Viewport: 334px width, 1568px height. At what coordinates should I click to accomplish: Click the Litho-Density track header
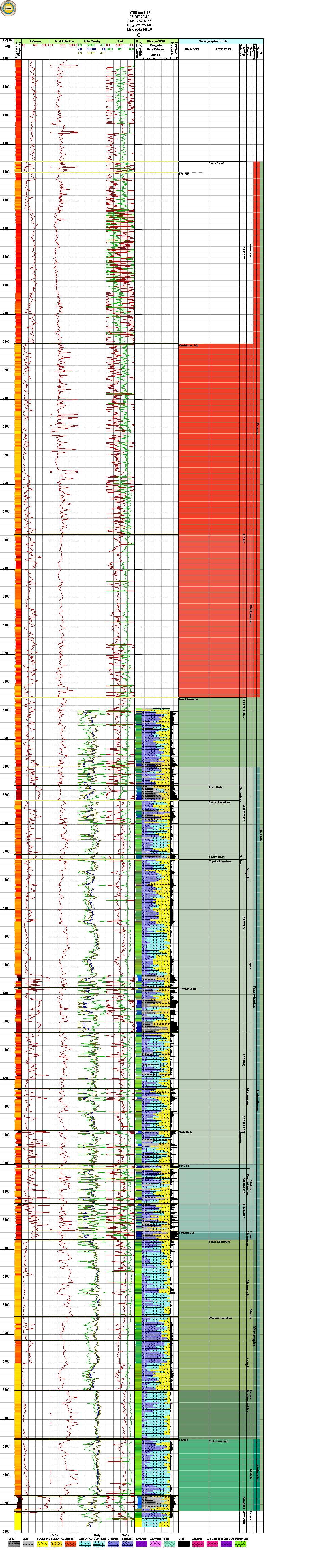(92, 41)
